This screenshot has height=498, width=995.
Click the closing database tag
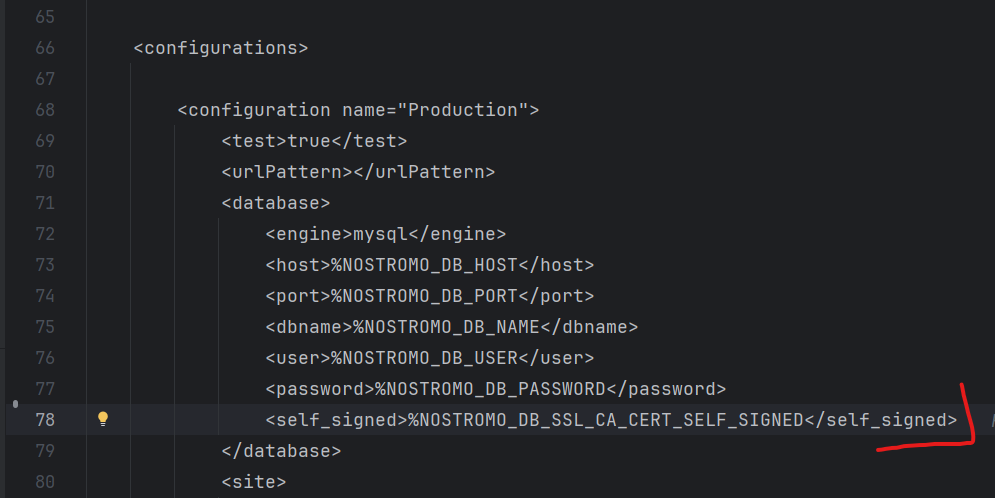point(281,451)
